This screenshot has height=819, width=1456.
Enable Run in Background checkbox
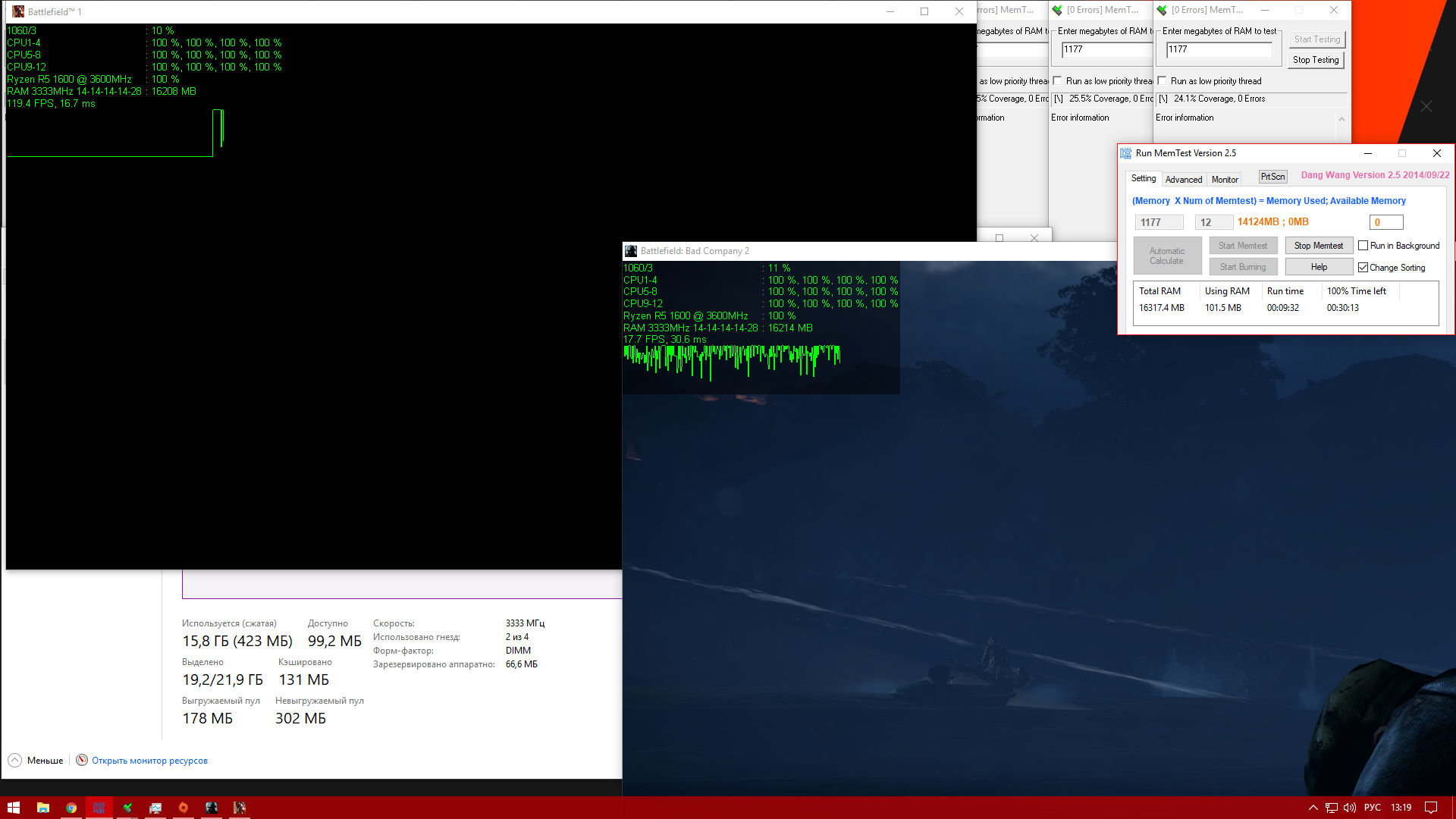(x=1363, y=246)
